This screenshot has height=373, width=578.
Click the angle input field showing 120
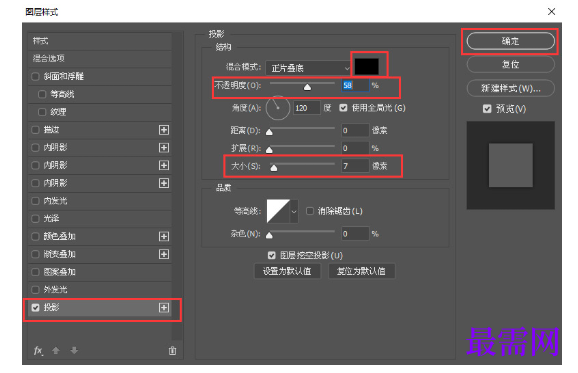pos(307,108)
